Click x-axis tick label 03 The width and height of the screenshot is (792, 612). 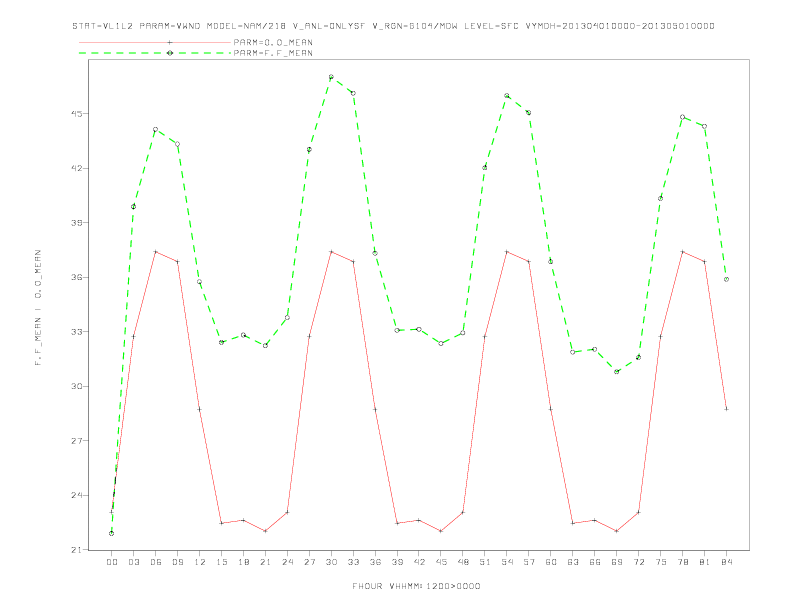pos(133,562)
